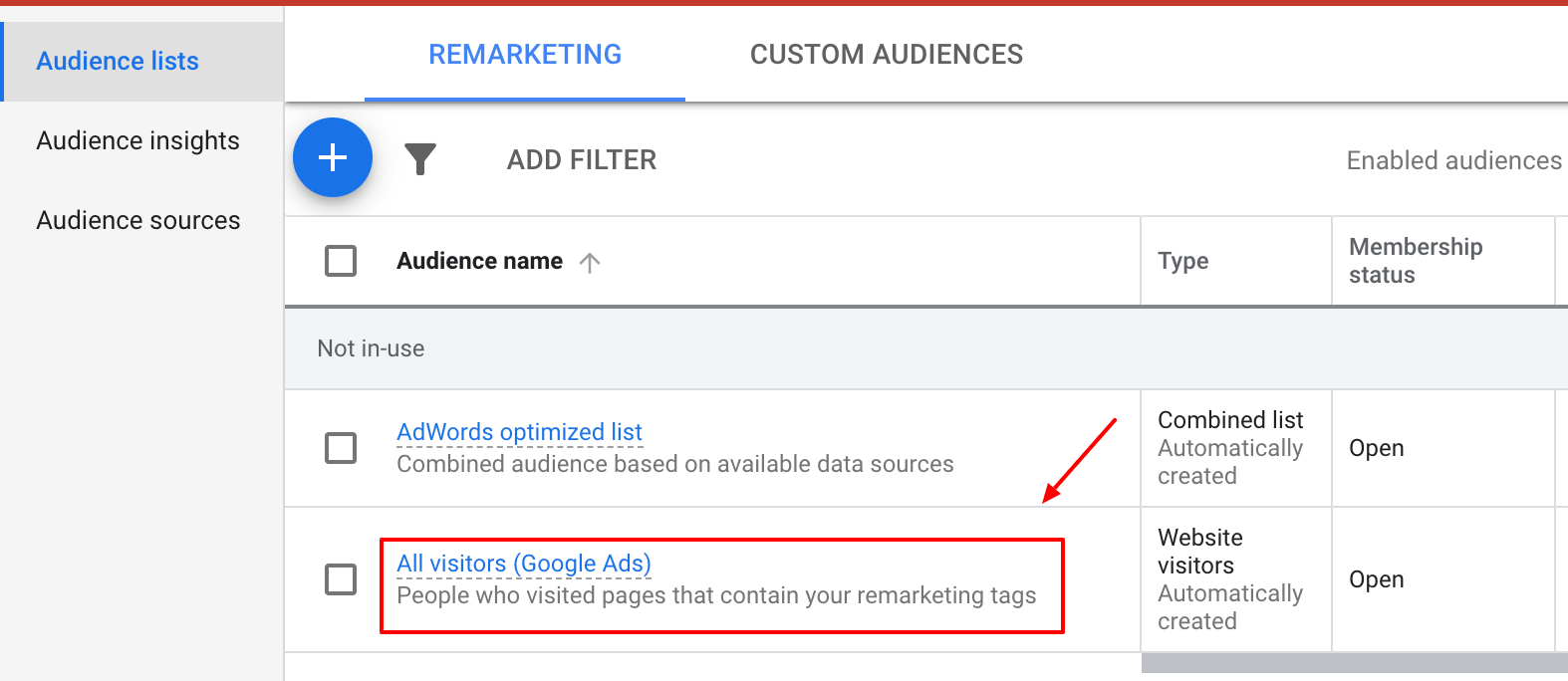This screenshot has width=1568, height=681.
Task: Click the Not in-use group row
Action: (x=371, y=348)
